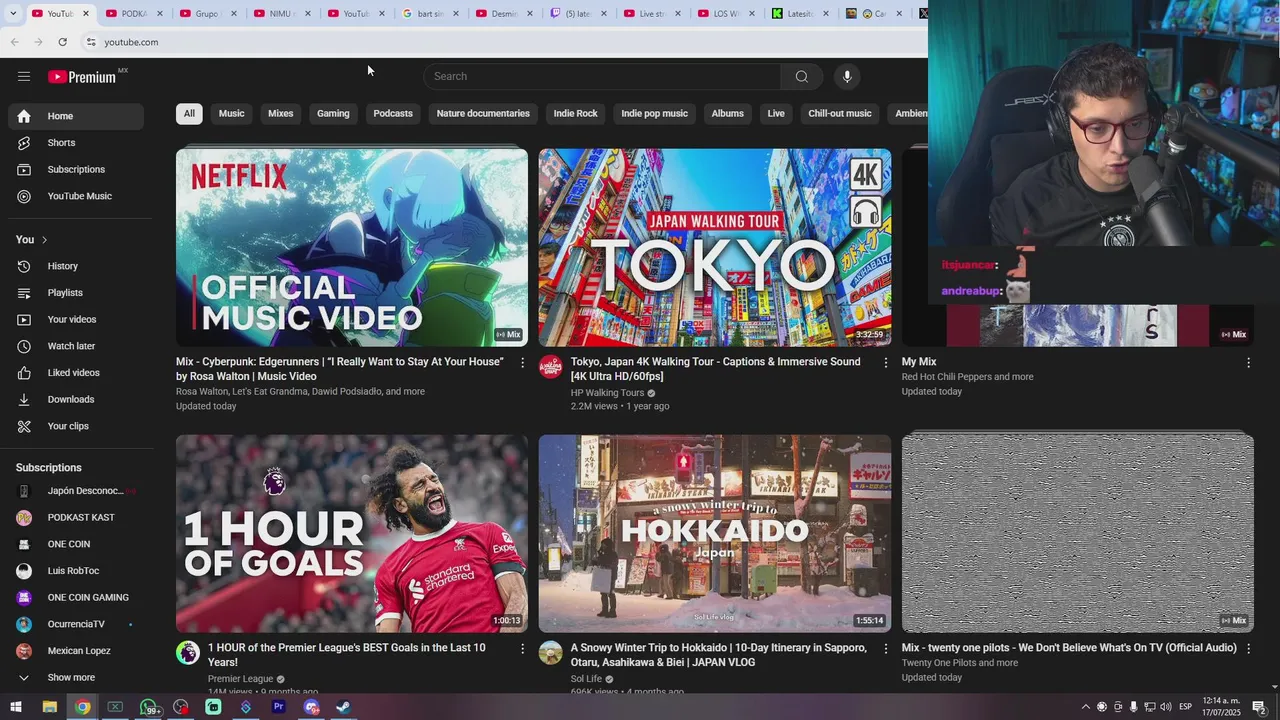Screen dimensions: 1280x720
Task: Select the Live filter chip
Action: (x=776, y=114)
